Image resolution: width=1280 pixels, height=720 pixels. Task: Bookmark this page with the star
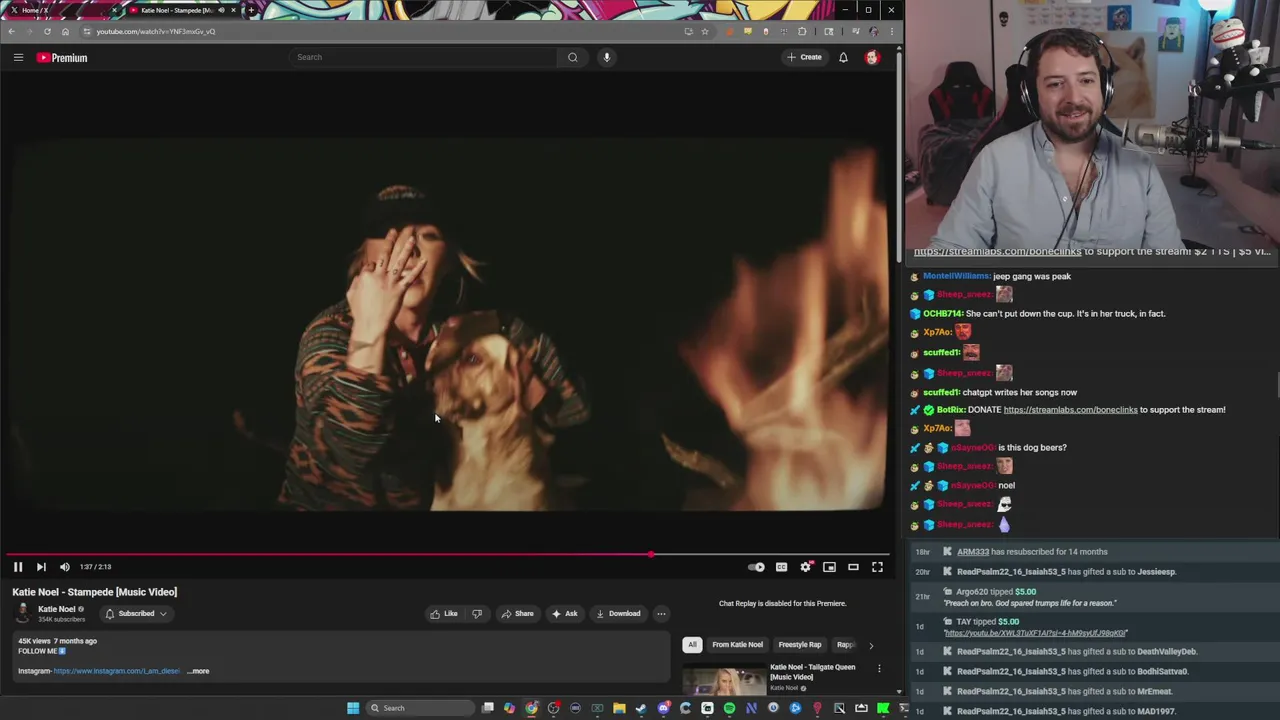tap(704, 31)
